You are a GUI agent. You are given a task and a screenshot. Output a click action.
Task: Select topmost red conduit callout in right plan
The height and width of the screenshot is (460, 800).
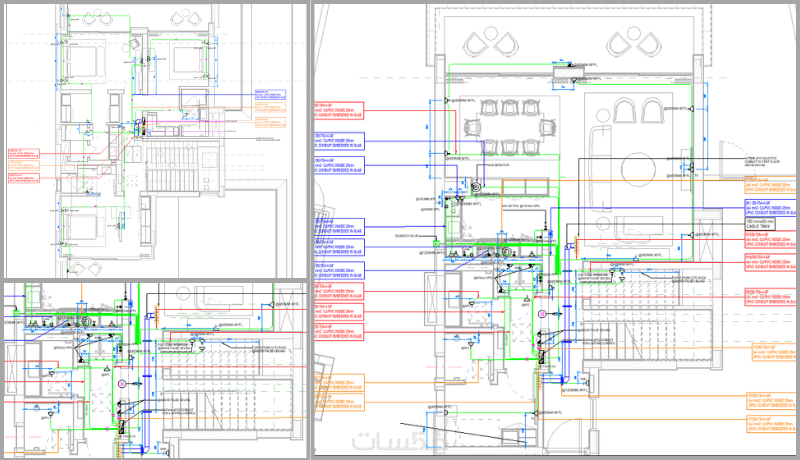pos(339,111)
